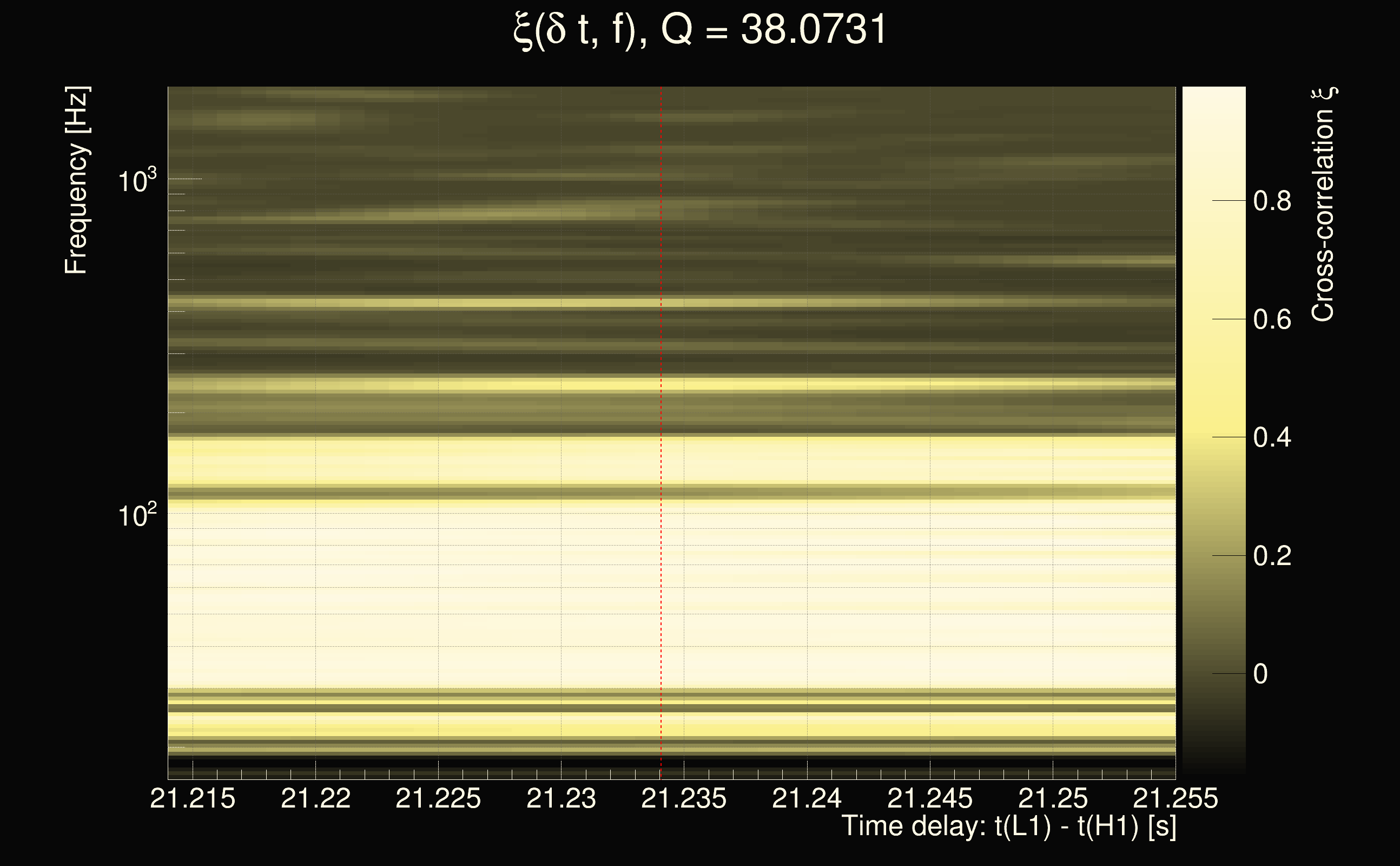Click the 21.24 x-axis tick label

pos(807,798)
